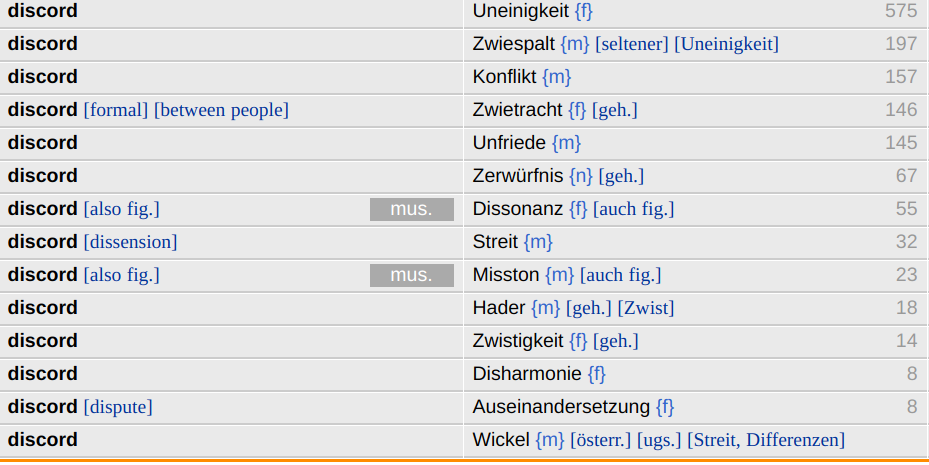Click the Unfriede translation
Screen dimensions: 929x465
click(509, 143)
